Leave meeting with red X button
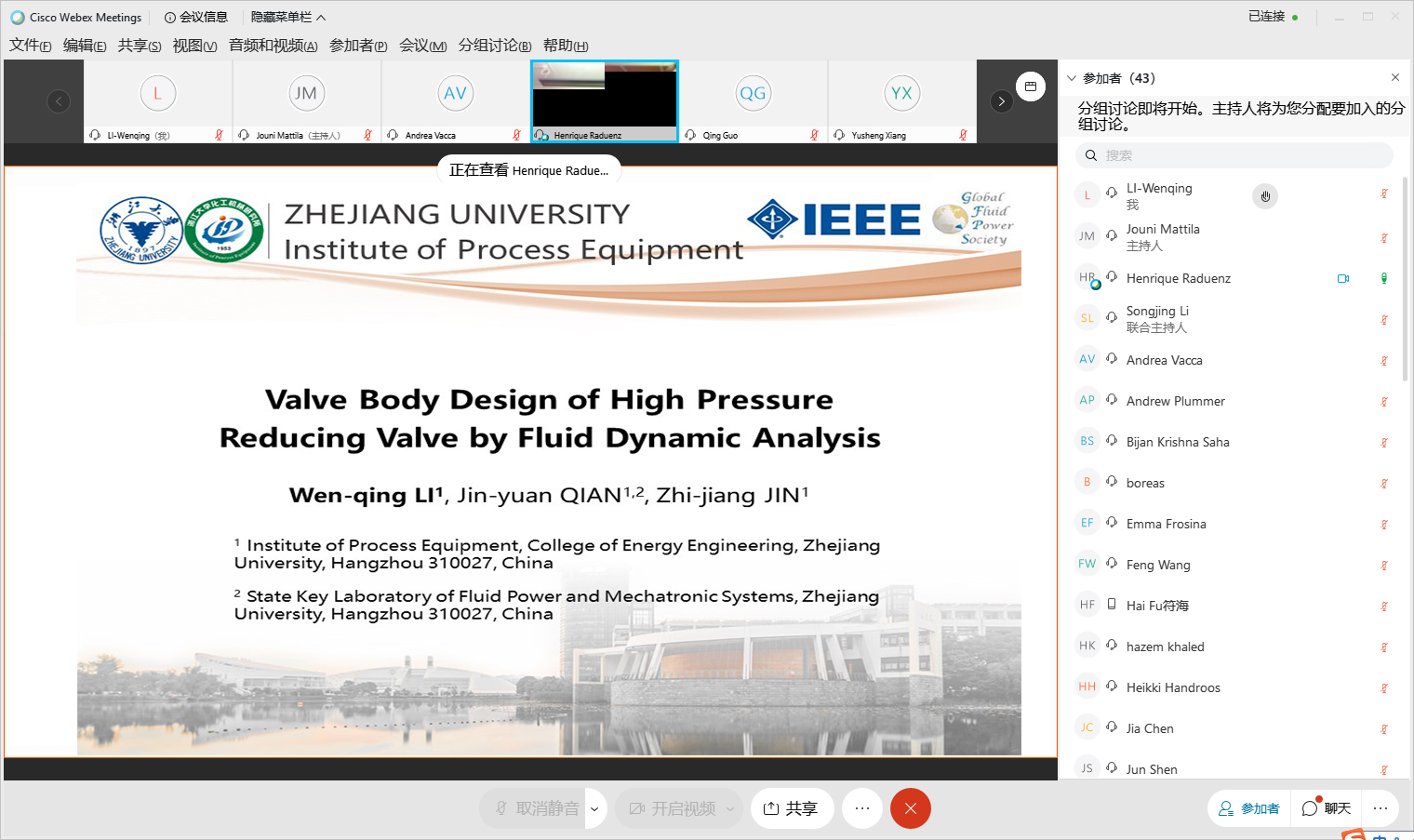The image size is (1414, 840). (911, 808)
